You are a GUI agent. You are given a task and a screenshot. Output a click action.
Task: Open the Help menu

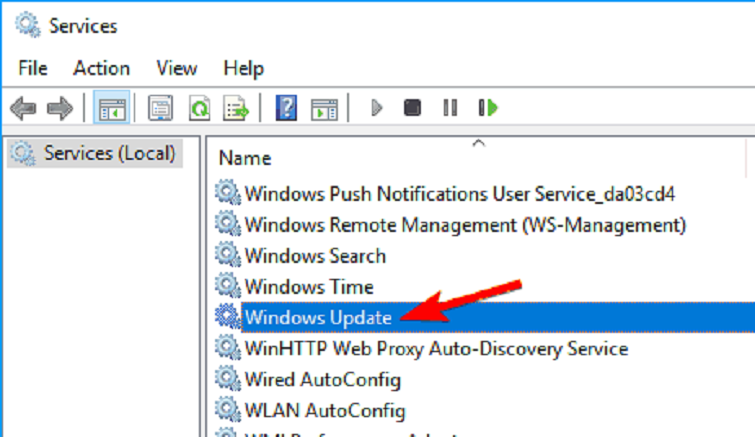(243, 68)
